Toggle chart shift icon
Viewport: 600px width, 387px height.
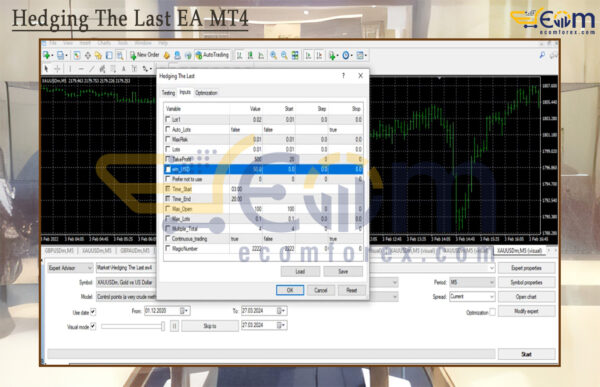click(x=319, y=56)
